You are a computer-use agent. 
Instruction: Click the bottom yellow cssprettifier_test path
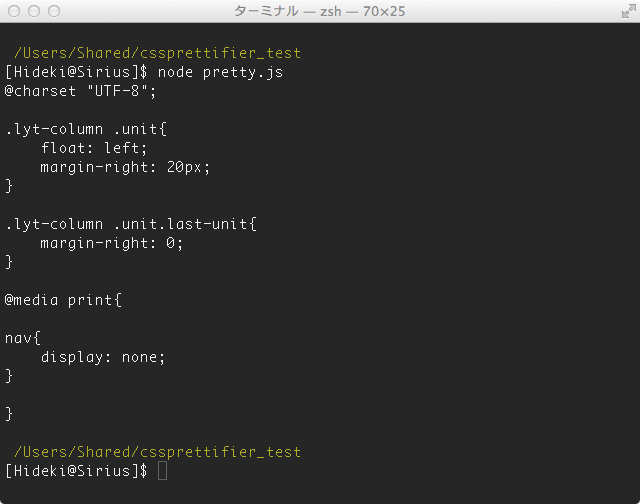(x=158, y=452)
